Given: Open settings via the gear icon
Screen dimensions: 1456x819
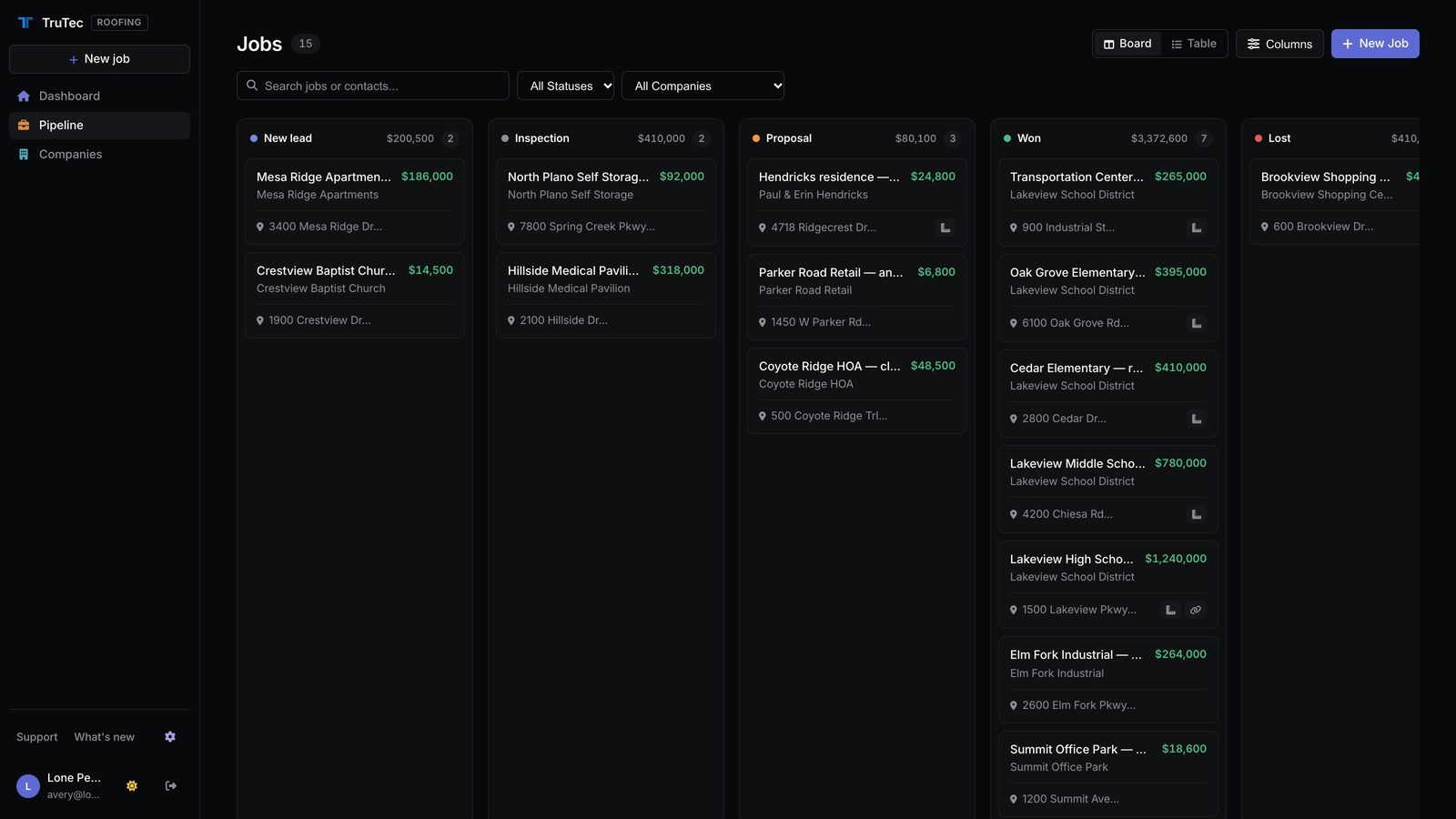Looking at the screenshot, I should tap(170, 737).
